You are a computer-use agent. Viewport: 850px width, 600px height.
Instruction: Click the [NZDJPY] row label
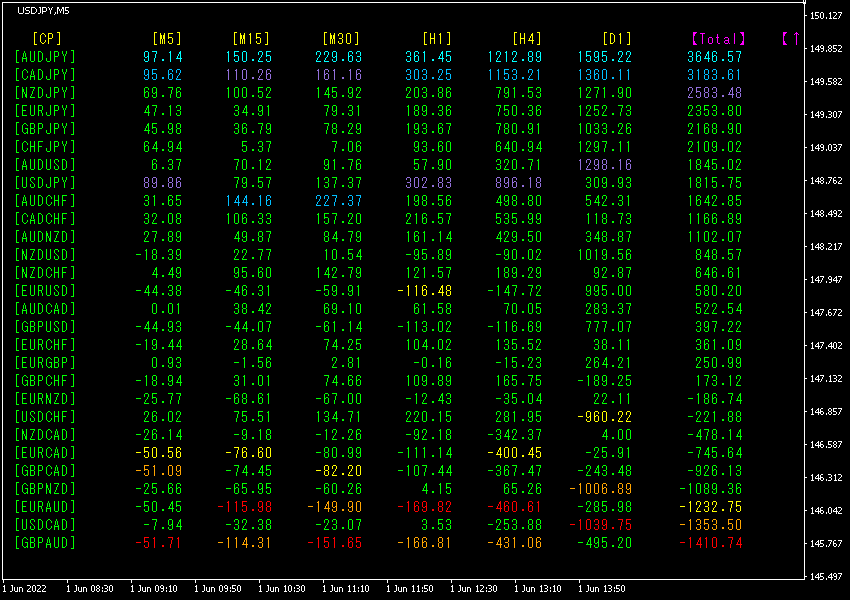45,93
